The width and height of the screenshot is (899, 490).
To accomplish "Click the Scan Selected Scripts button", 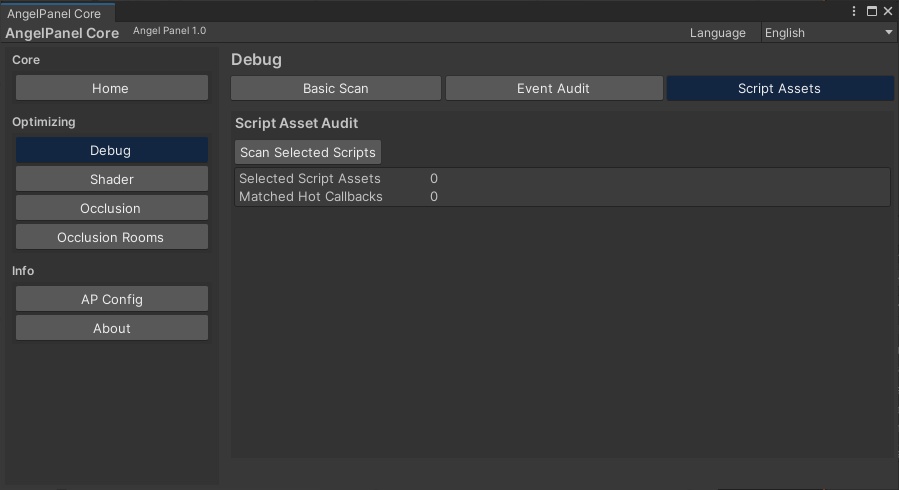I will coord(308,152).
